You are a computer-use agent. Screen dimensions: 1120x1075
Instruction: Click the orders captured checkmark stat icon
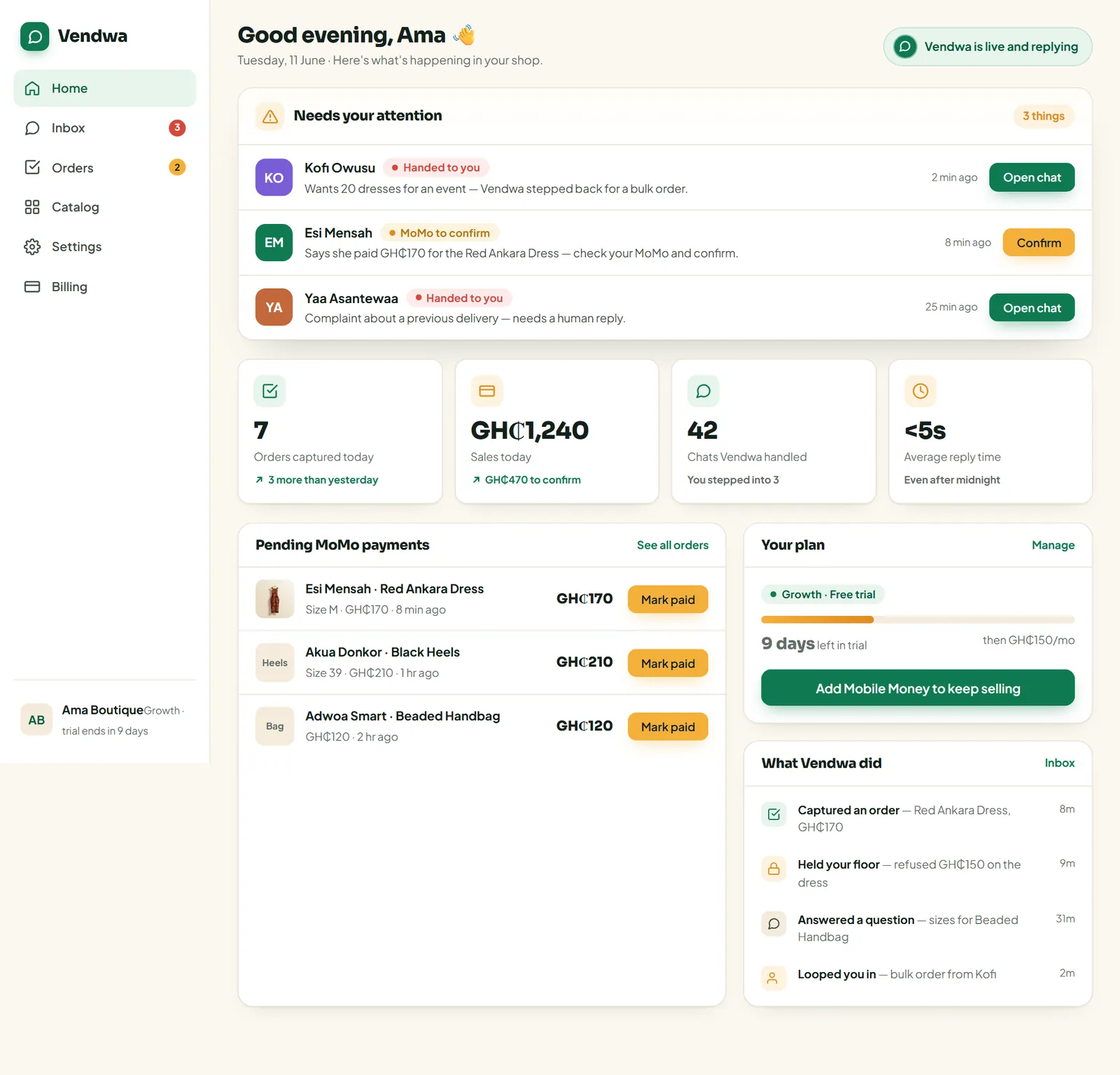coord(269,391)
